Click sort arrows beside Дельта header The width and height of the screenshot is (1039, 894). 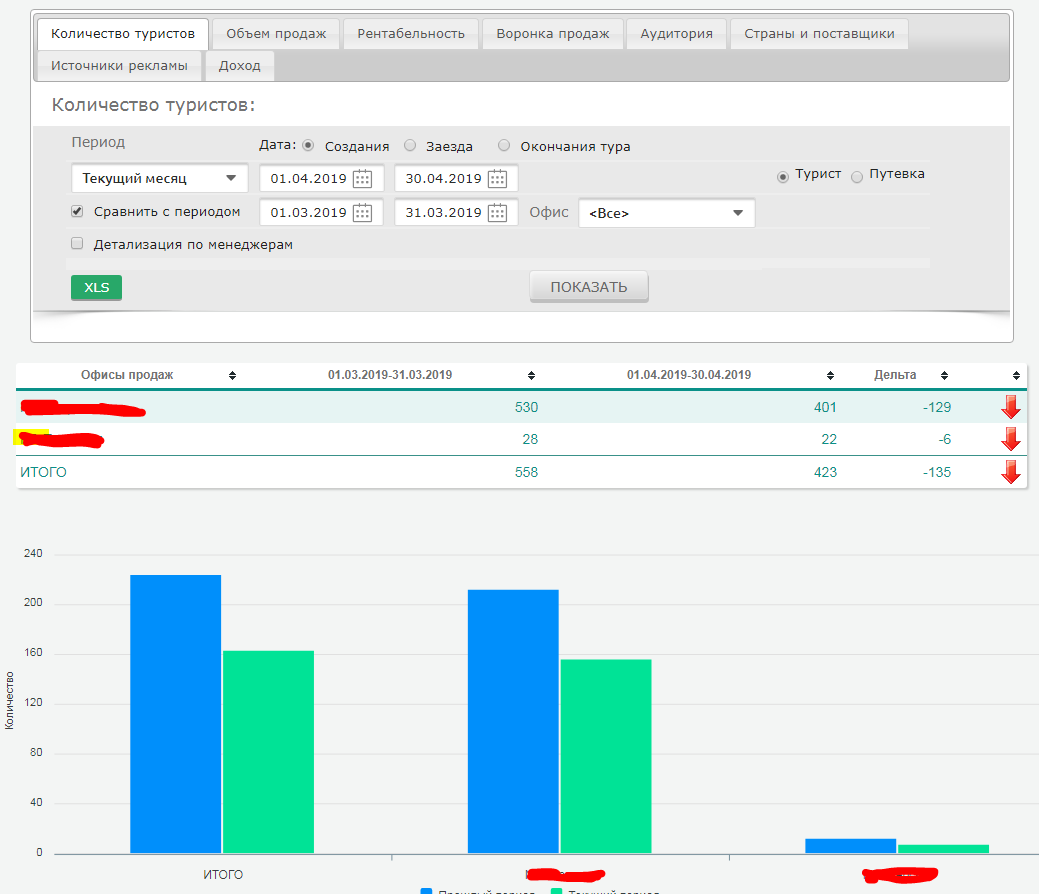[x=944, y=376]
